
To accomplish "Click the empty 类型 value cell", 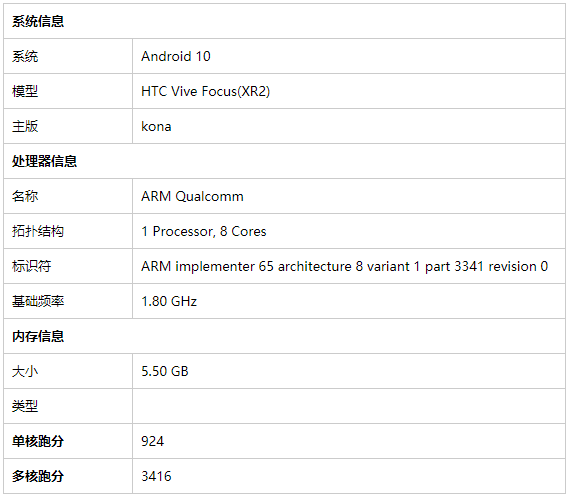I will pyautogui.click(x=349, y=406).
